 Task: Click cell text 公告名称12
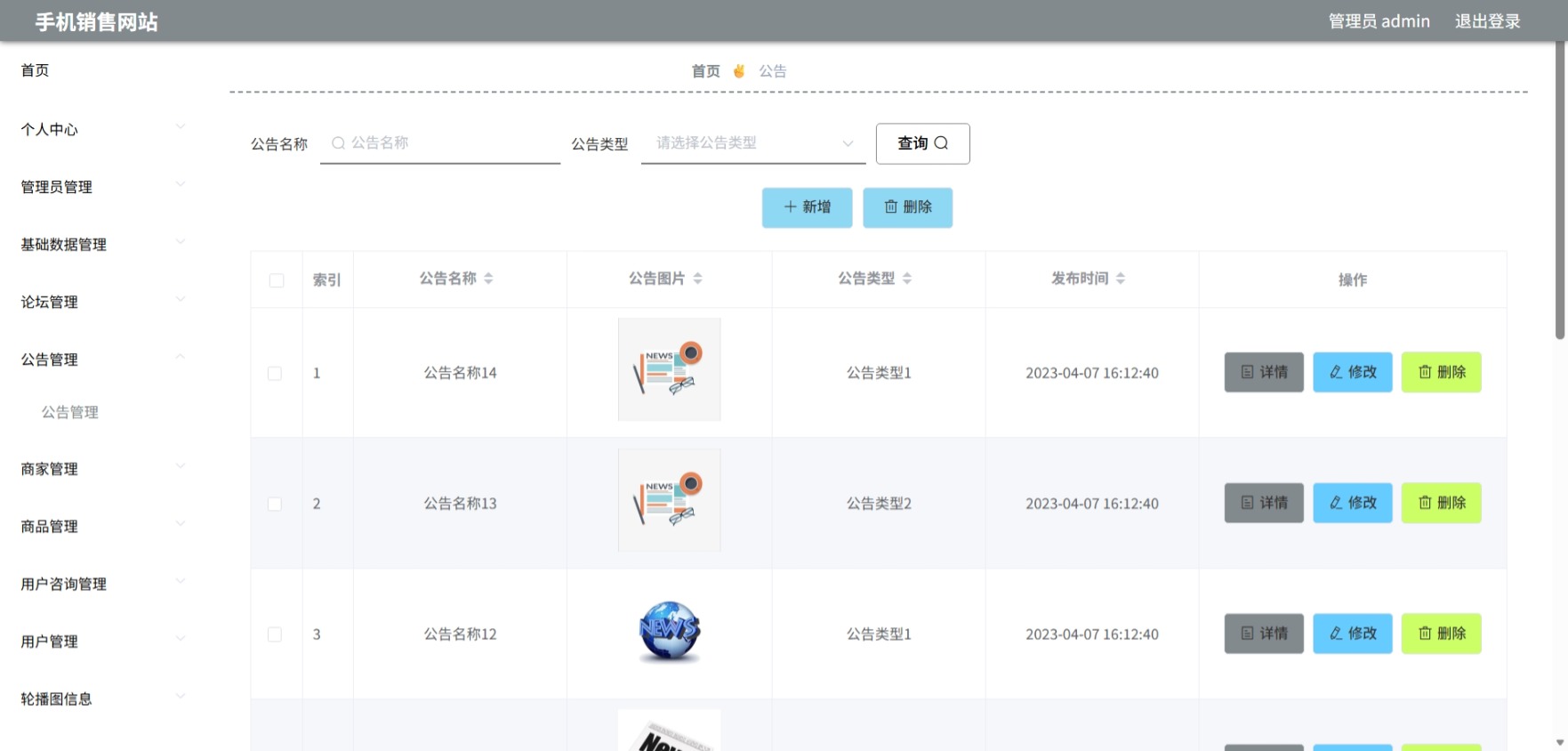460,634
